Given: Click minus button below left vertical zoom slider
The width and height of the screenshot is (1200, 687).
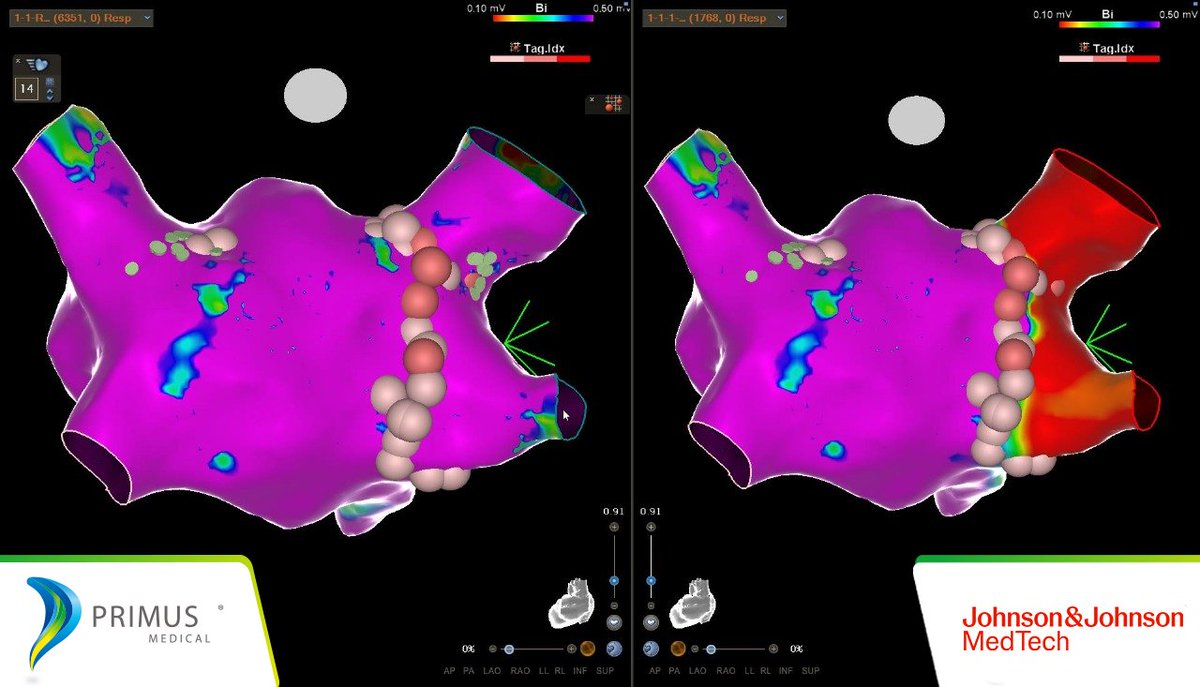Looking at the screenshot, I should pos(614,606).
